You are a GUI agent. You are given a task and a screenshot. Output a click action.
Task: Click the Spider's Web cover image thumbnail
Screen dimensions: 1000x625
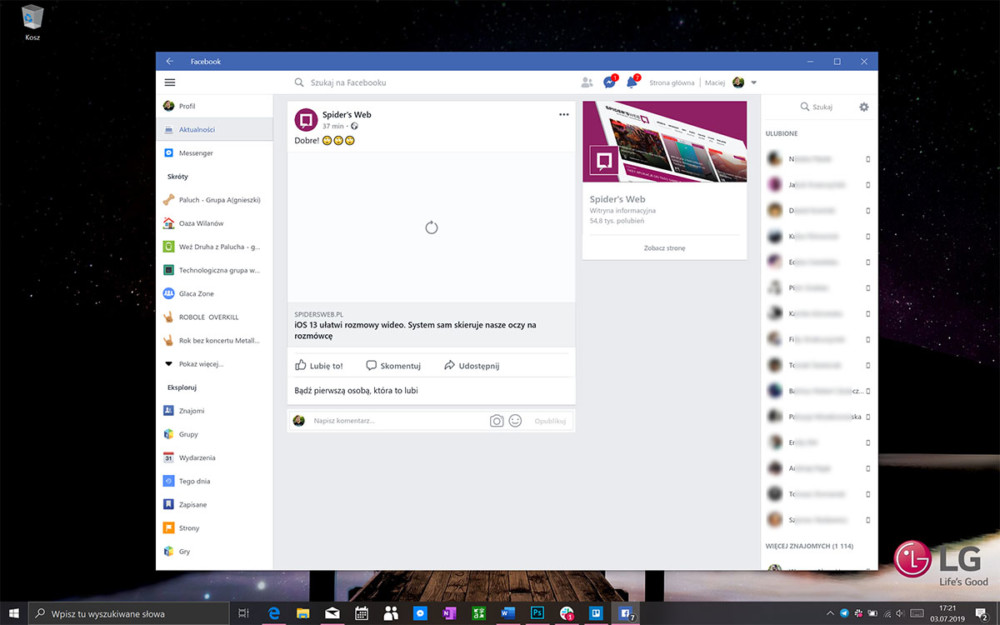point(665,142)
